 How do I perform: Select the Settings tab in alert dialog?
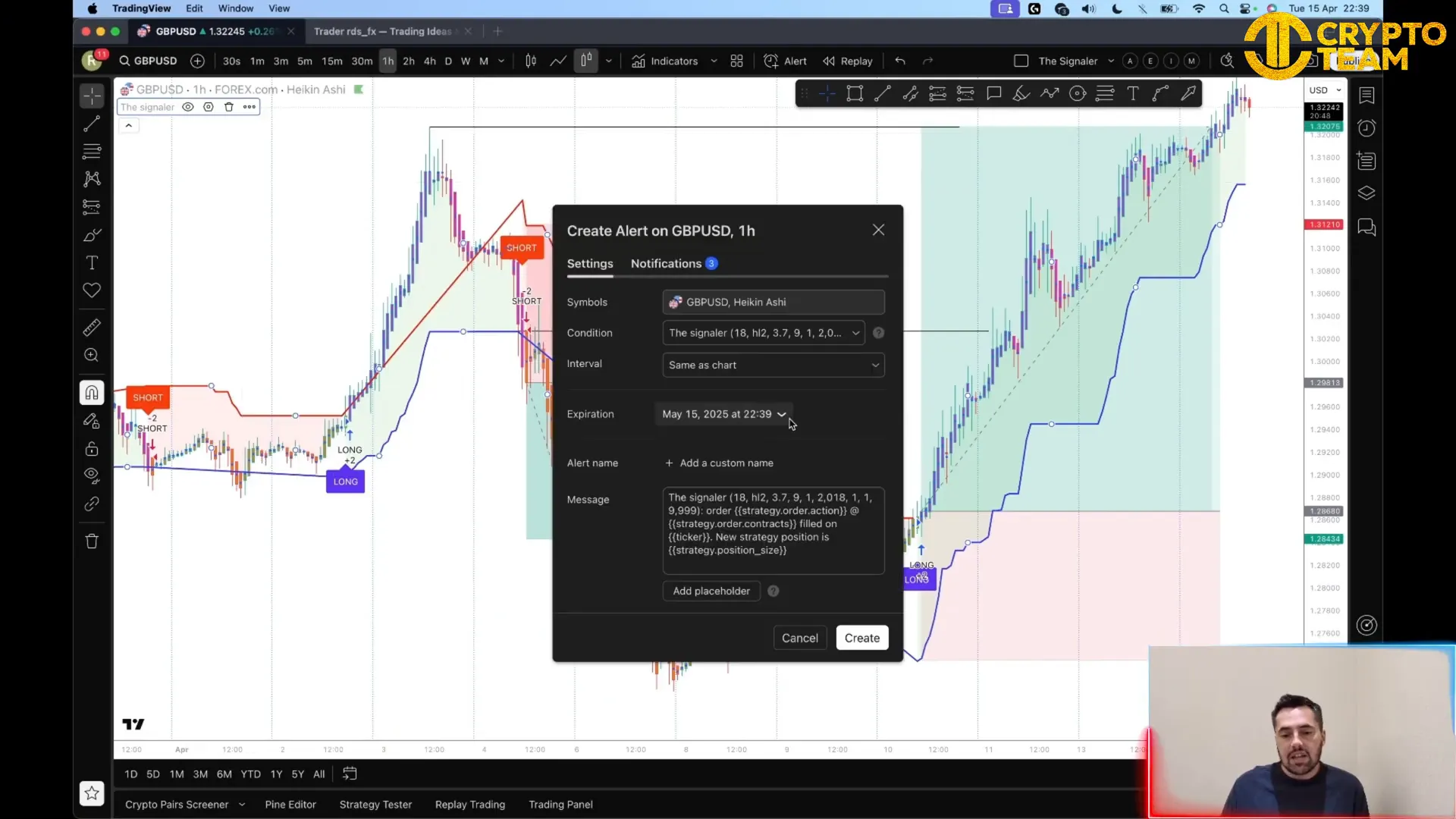click(x=590, y=263)
